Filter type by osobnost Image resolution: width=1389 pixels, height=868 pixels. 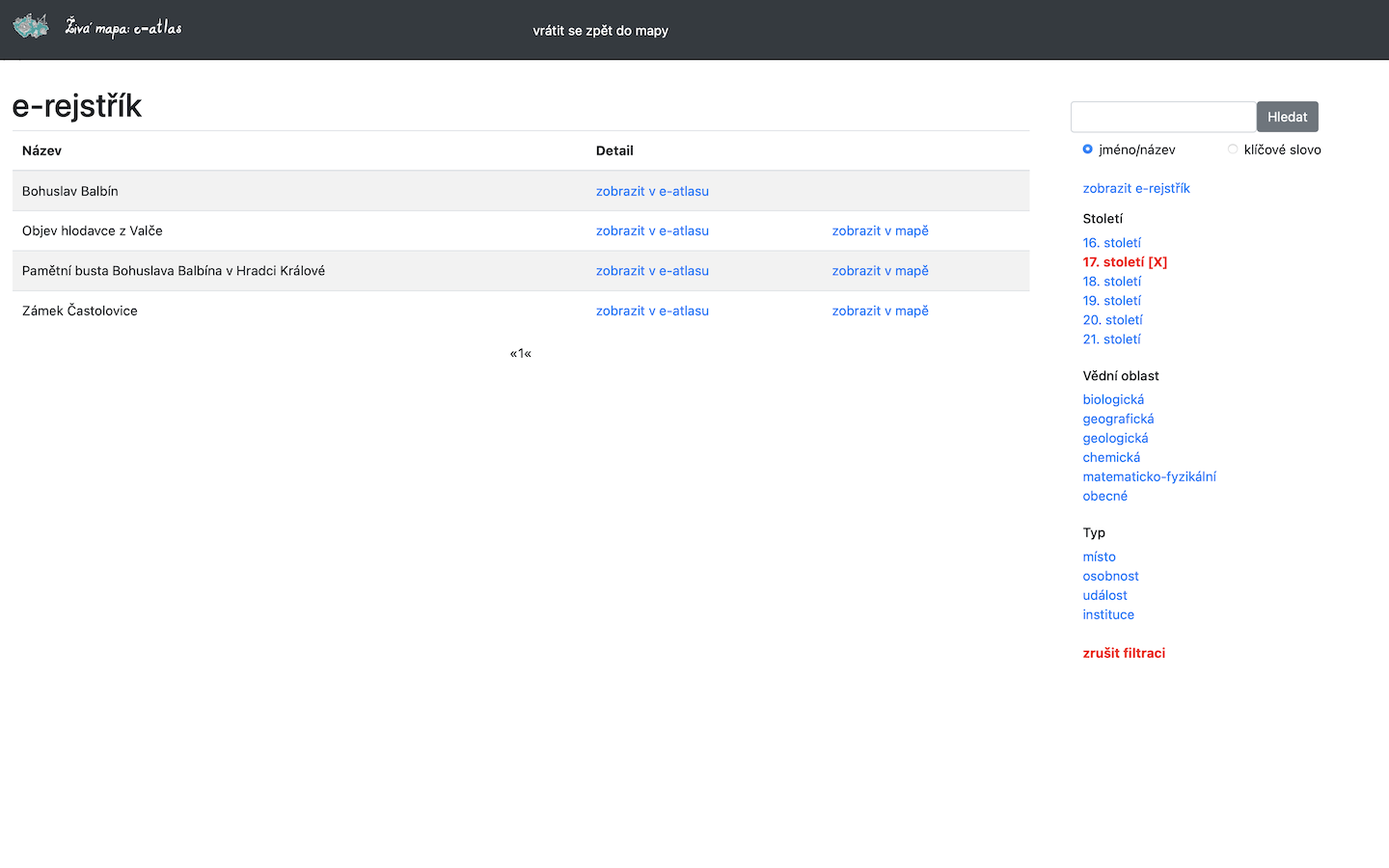pyautogui.click(x=1110, y=576)
